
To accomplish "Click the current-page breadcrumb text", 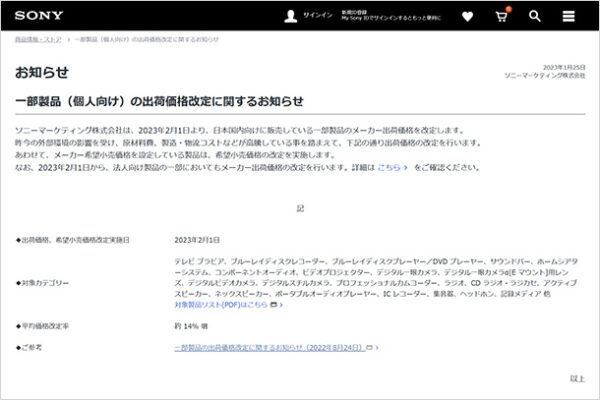I will click(147, 39).
